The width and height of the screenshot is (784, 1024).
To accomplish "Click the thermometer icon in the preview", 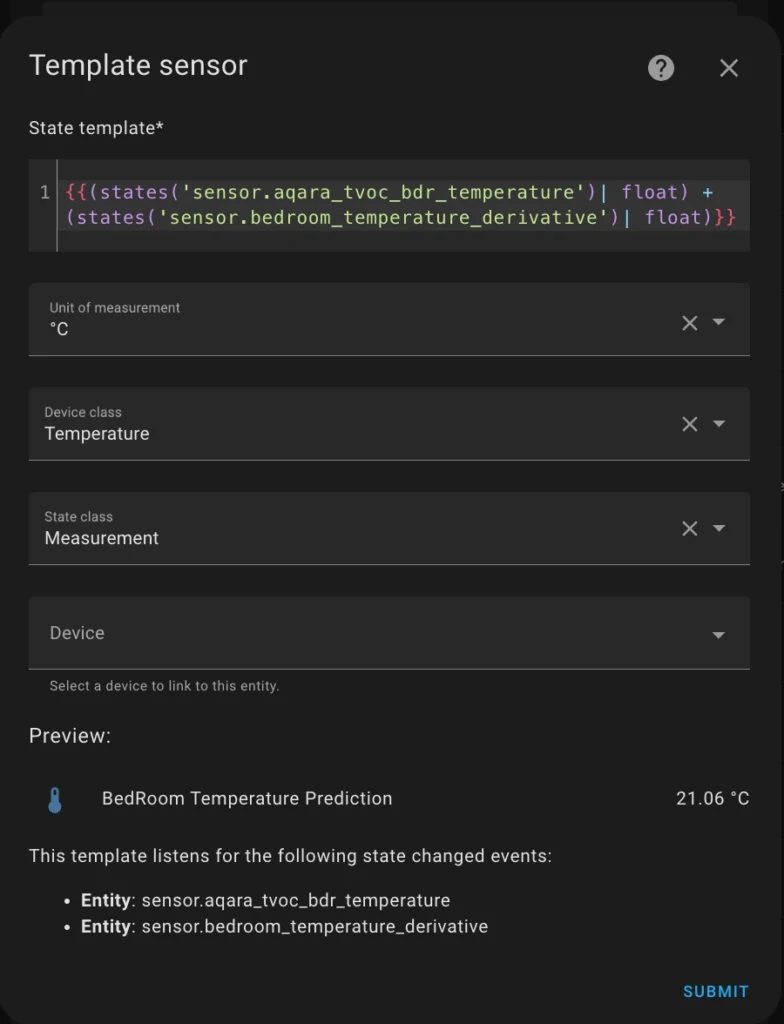I will (55, 799).
